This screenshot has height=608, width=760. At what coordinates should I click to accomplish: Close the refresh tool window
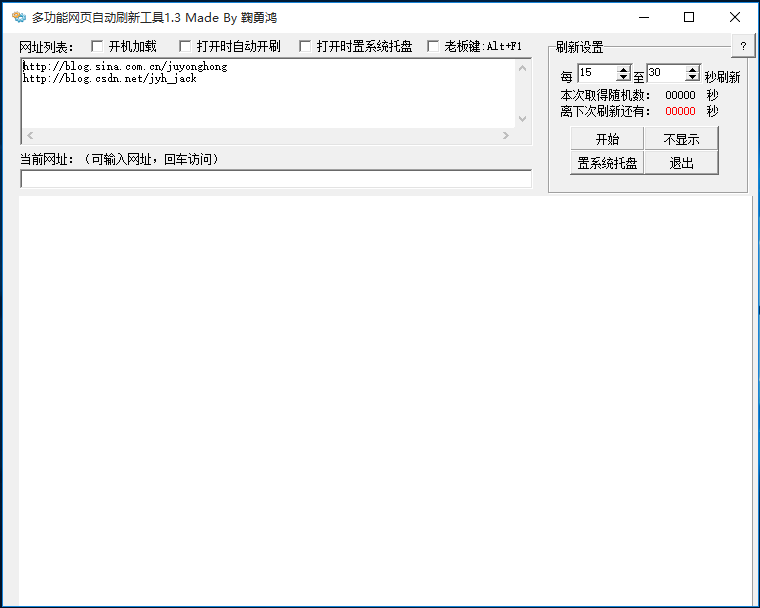pos(735,17)
